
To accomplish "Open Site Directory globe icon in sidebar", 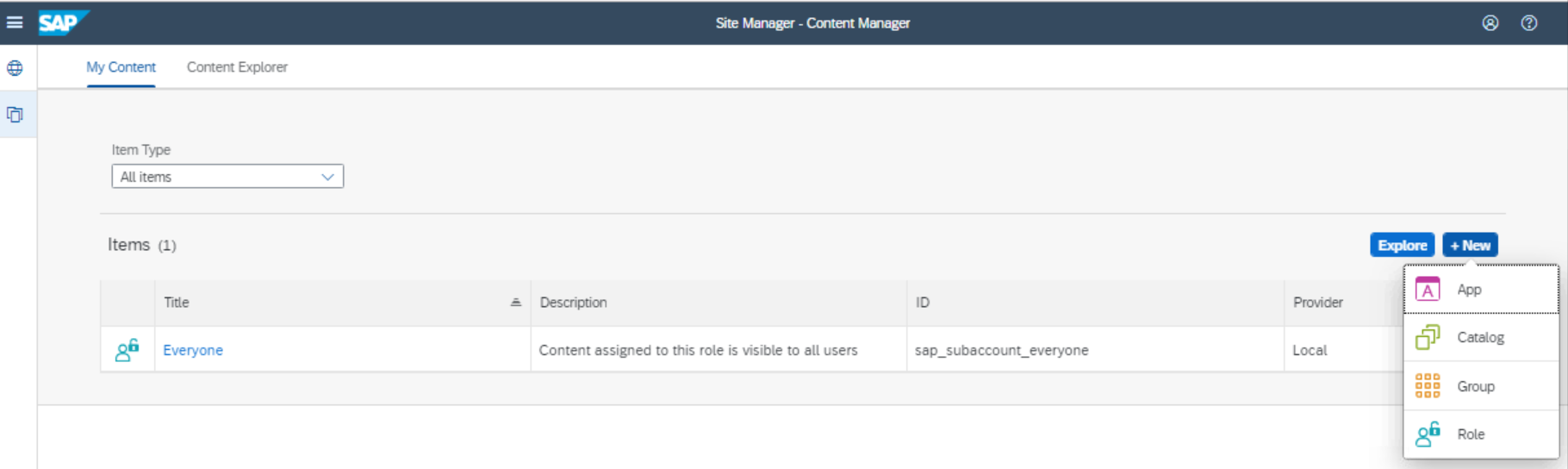I will 16,68.
